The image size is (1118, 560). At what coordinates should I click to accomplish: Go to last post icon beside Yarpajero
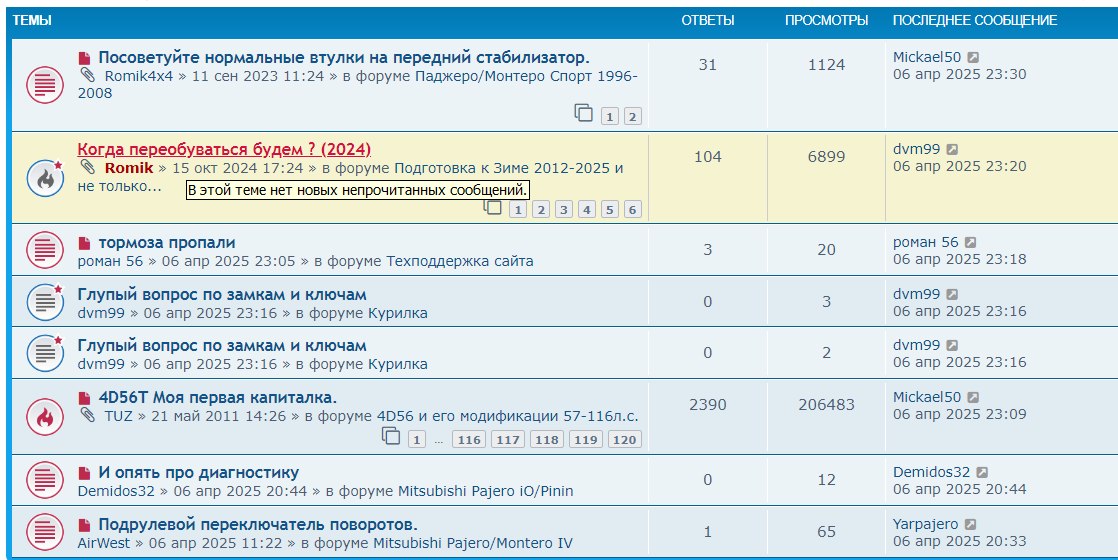coord(970,524)
